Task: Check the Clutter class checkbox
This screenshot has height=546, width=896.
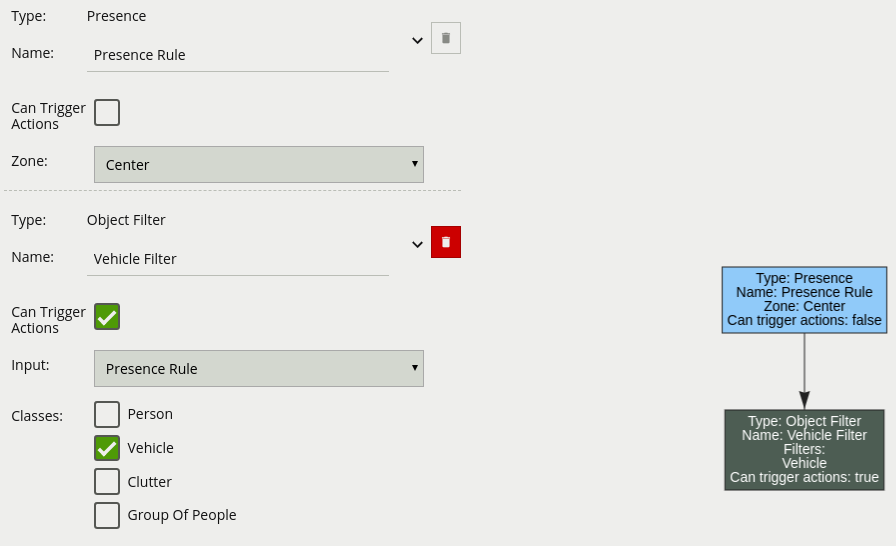Action: (107, 481)
